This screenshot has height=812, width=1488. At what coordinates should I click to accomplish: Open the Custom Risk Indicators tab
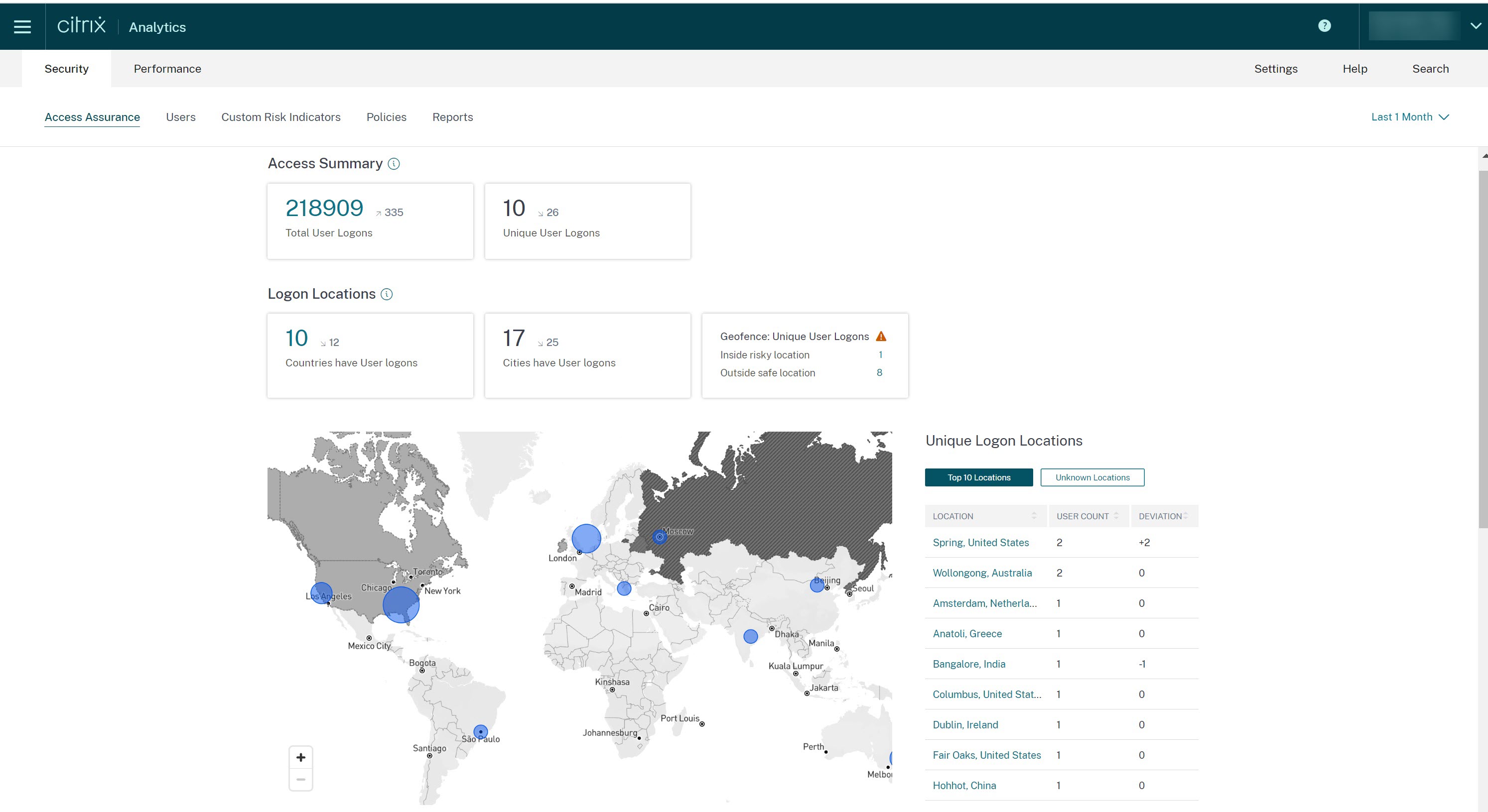coord(281,117)
